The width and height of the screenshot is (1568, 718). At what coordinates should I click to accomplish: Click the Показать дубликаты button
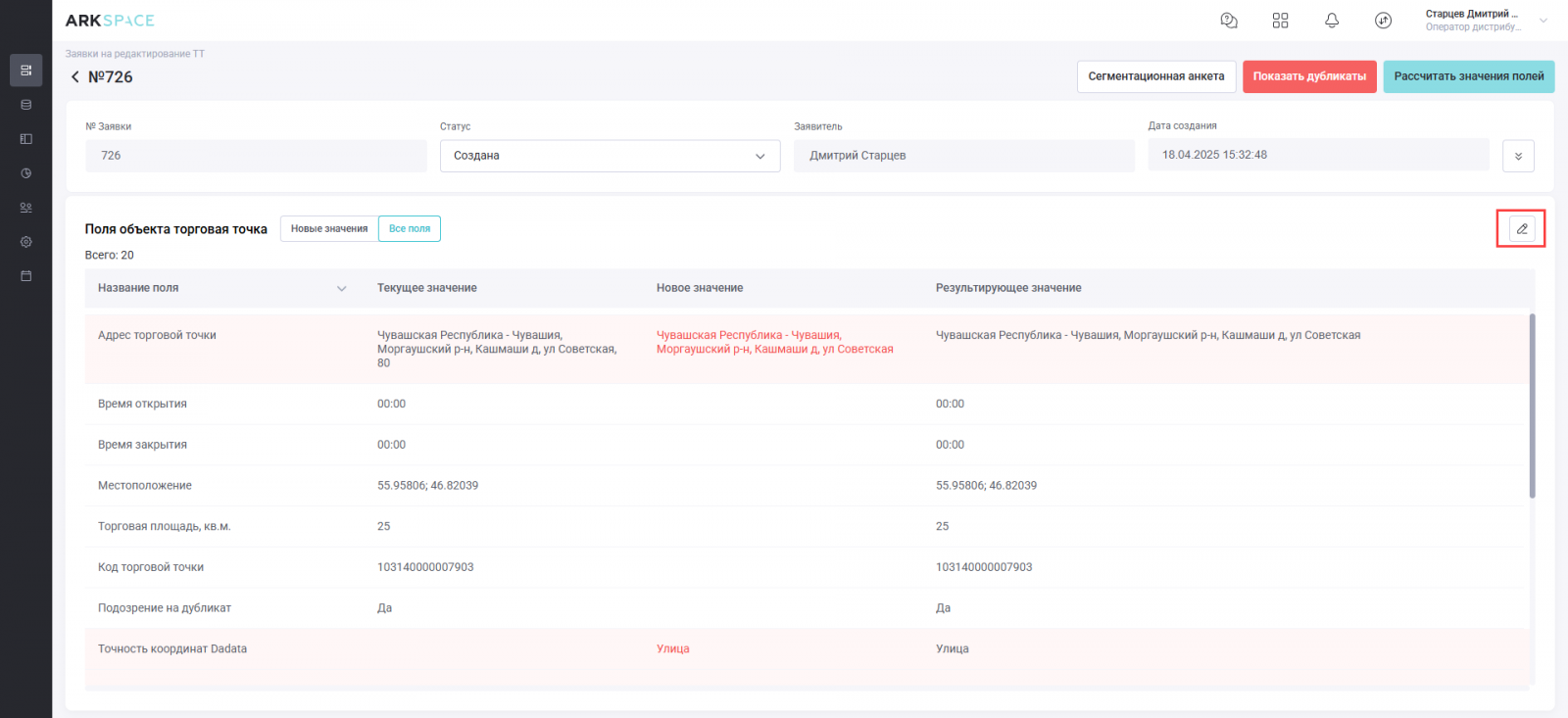(x=1309, y=76)
